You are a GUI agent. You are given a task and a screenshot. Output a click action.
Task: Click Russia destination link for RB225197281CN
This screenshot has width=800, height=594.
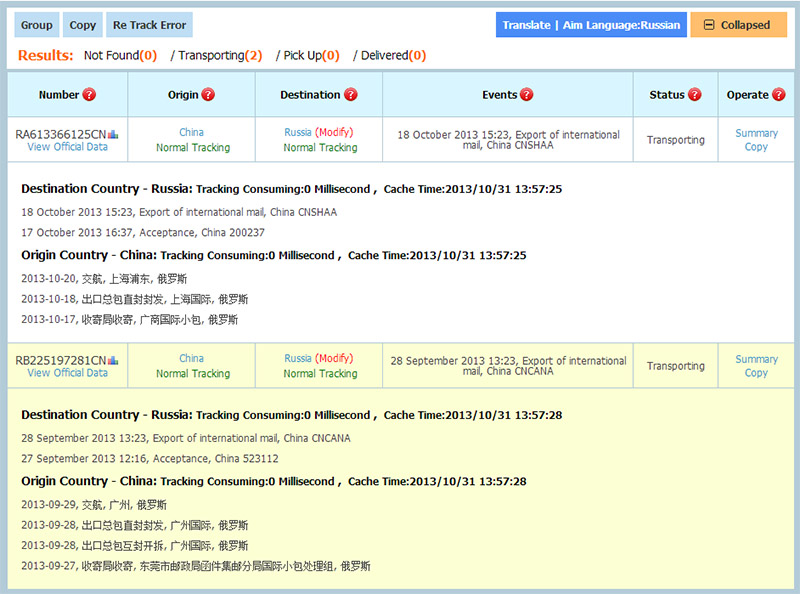point(297,358)
